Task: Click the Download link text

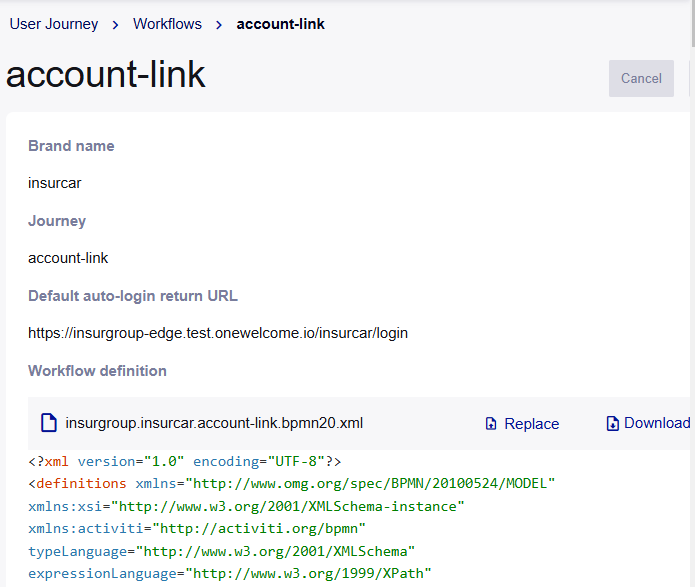Action: pyautogui.click(x=657, y=423)
